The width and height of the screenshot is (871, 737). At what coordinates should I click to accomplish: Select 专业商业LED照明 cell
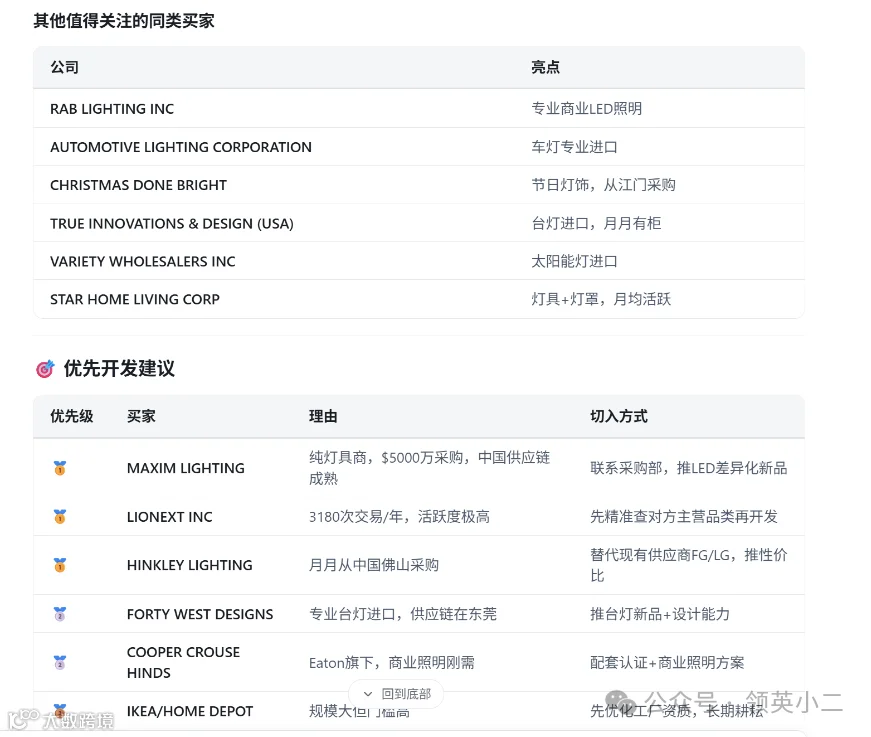tap(587, 108)
